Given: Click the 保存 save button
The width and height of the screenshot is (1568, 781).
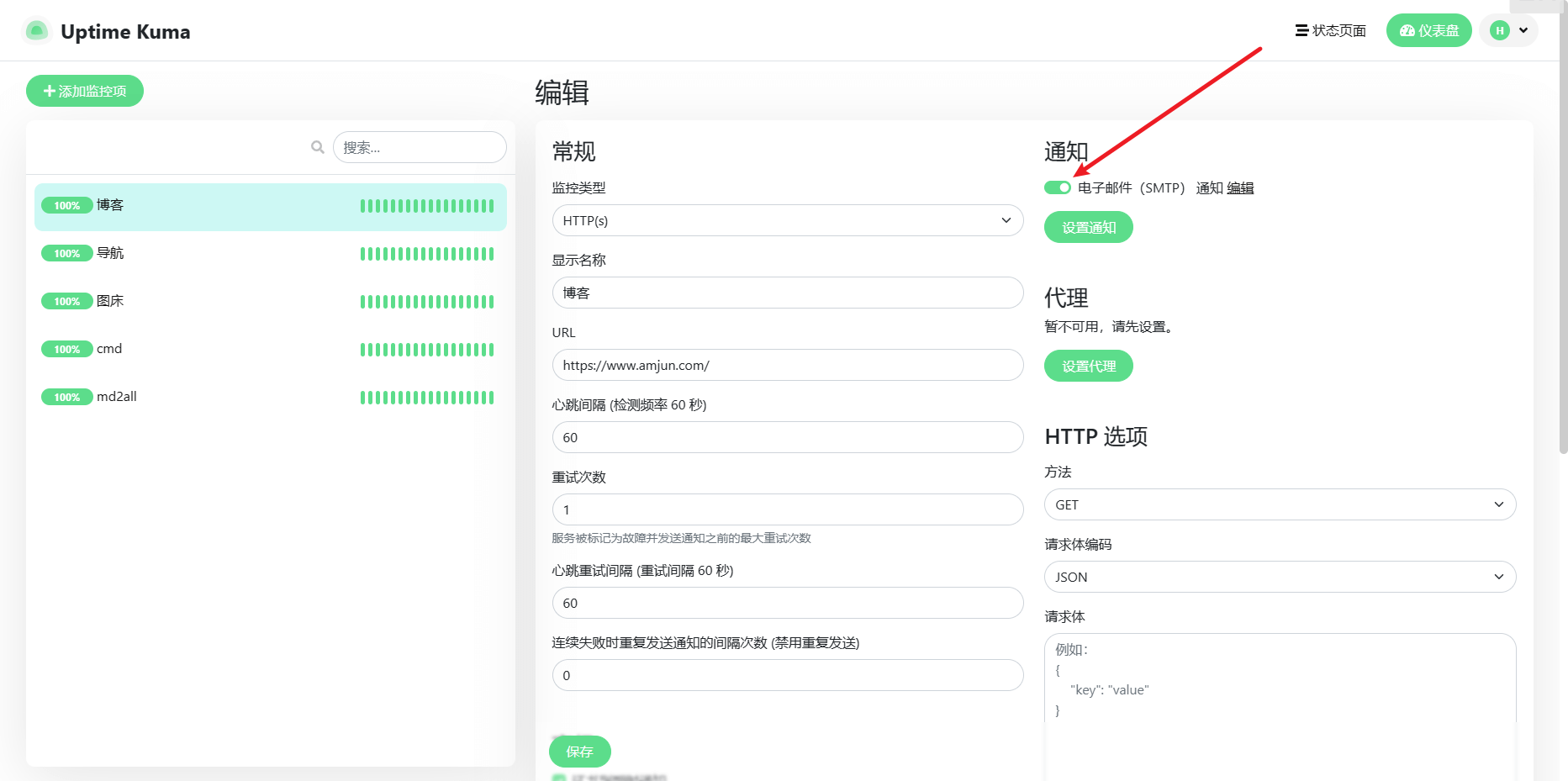Looking at the screenshot, I should (x=579, y=751).
